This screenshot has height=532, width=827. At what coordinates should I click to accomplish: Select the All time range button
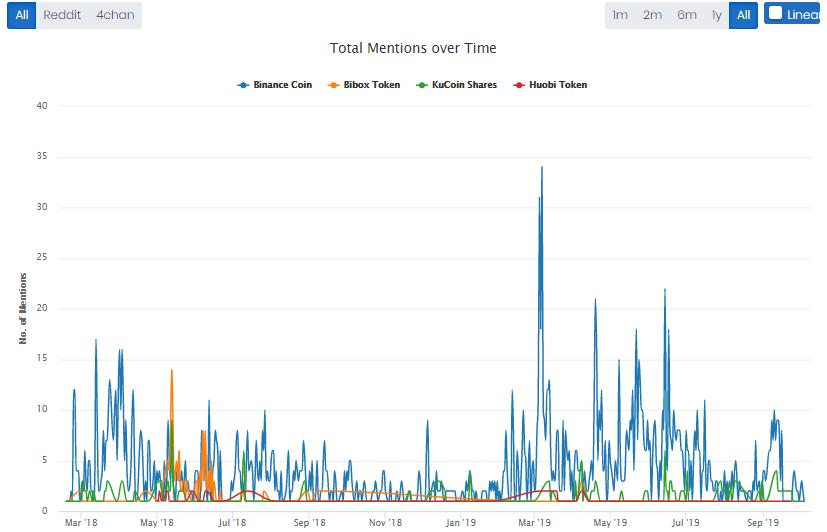click(x=744, y=15)
